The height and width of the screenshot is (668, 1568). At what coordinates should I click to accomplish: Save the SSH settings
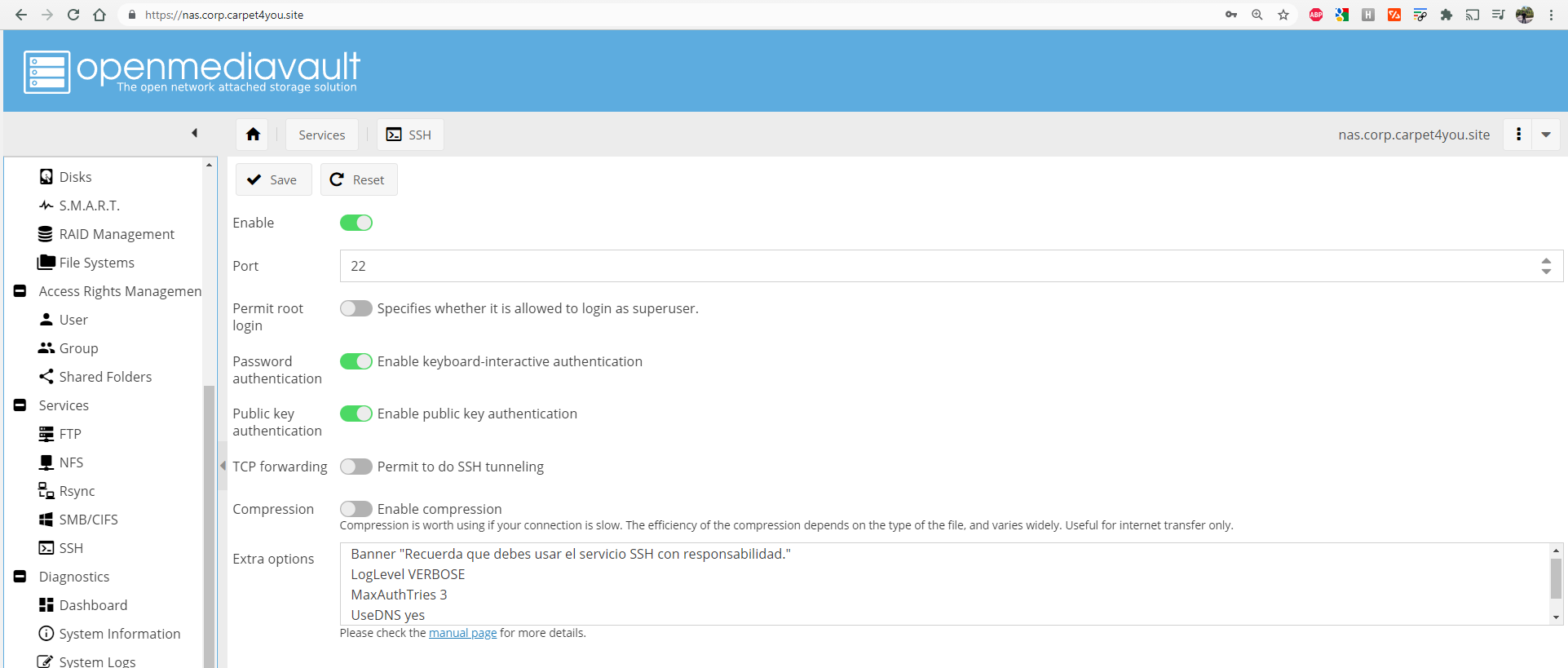[x=273, y=179]
